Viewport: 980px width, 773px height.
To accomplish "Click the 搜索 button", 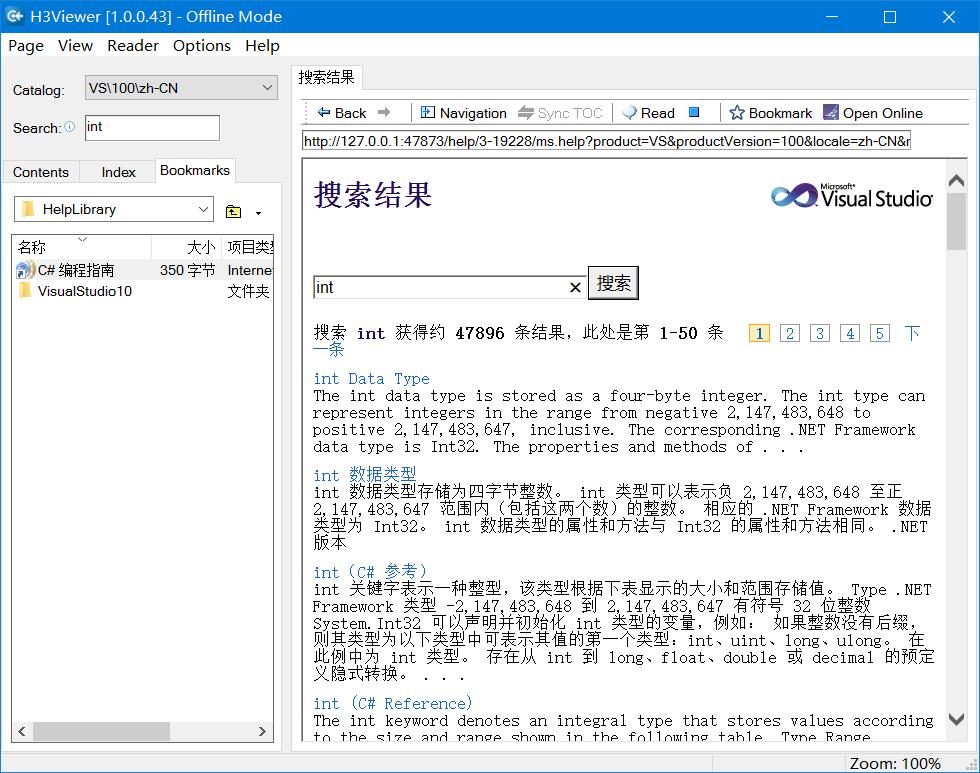I will coord(613,283).
